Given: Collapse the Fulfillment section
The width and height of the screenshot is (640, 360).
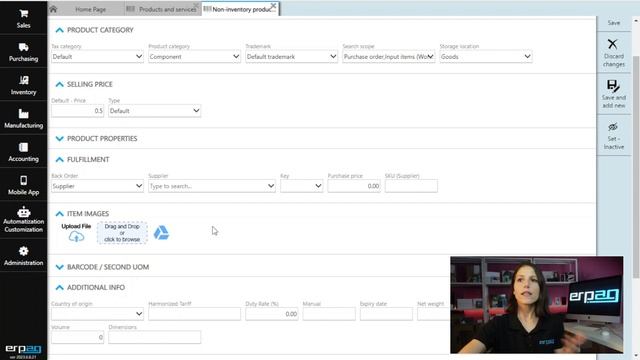Looking at the screenshot, I should click(x=60, y=159).
